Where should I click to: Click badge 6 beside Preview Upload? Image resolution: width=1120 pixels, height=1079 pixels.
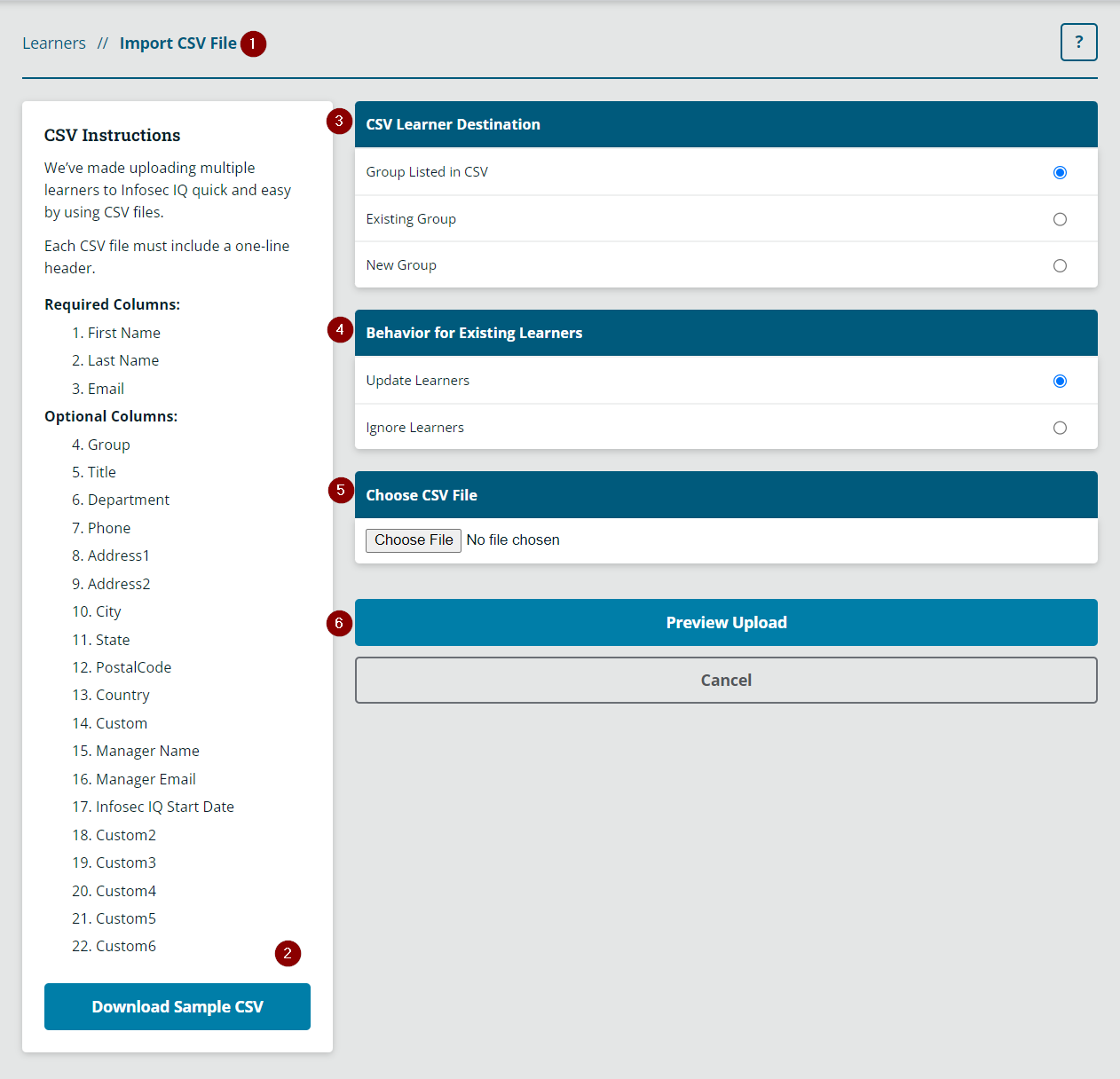click(x=339, y=623)
